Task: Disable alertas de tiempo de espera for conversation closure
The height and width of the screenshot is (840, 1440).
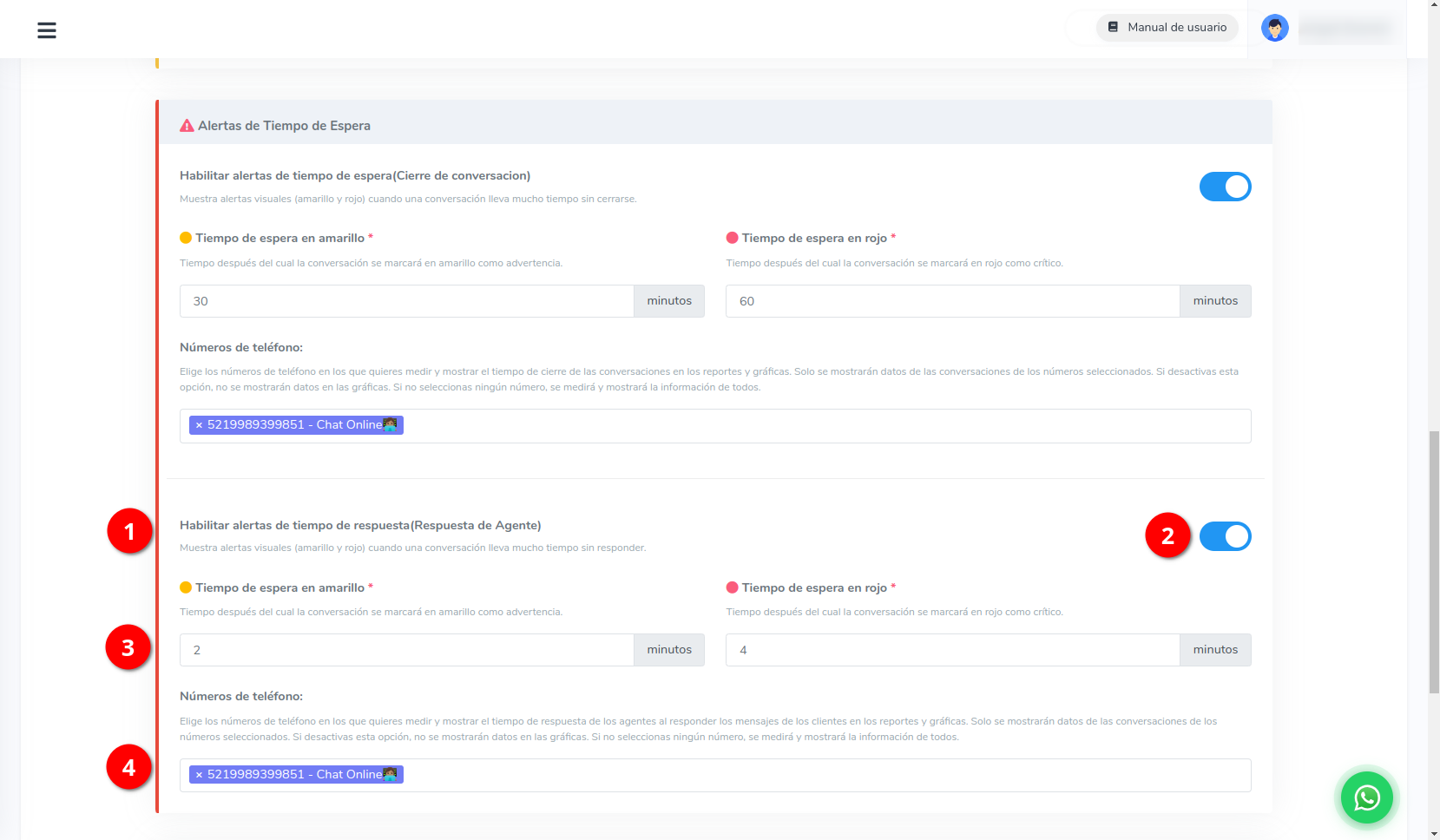Action: point(1225,186)
